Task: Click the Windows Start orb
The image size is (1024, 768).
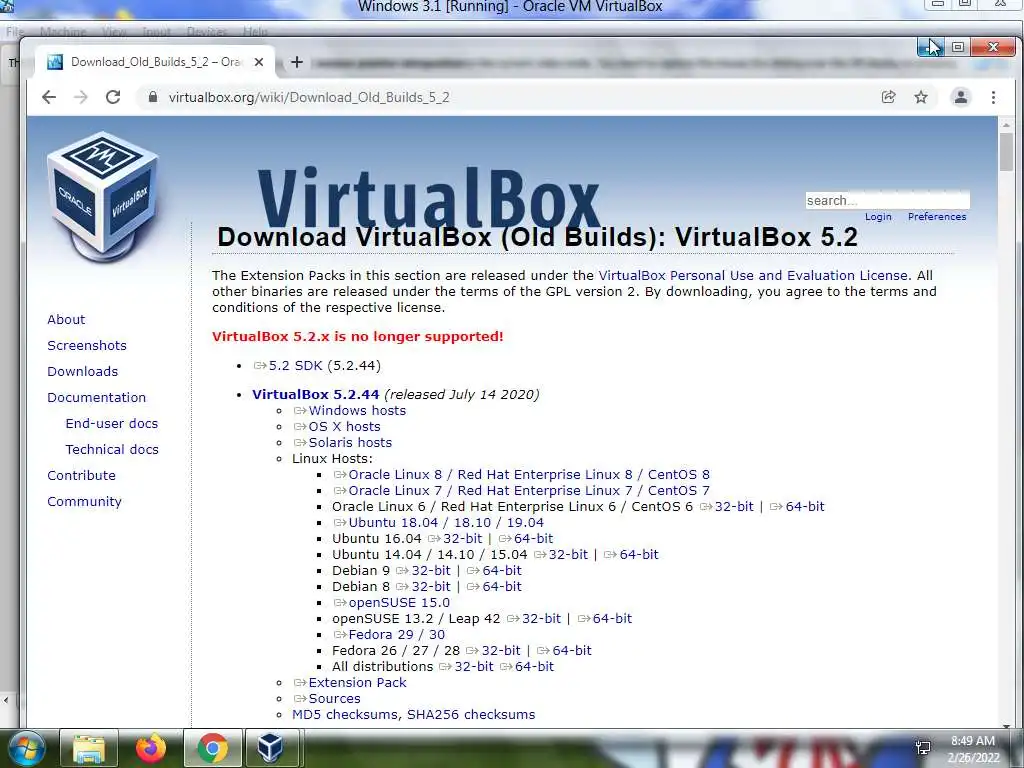Action: [x=26, y=748]
